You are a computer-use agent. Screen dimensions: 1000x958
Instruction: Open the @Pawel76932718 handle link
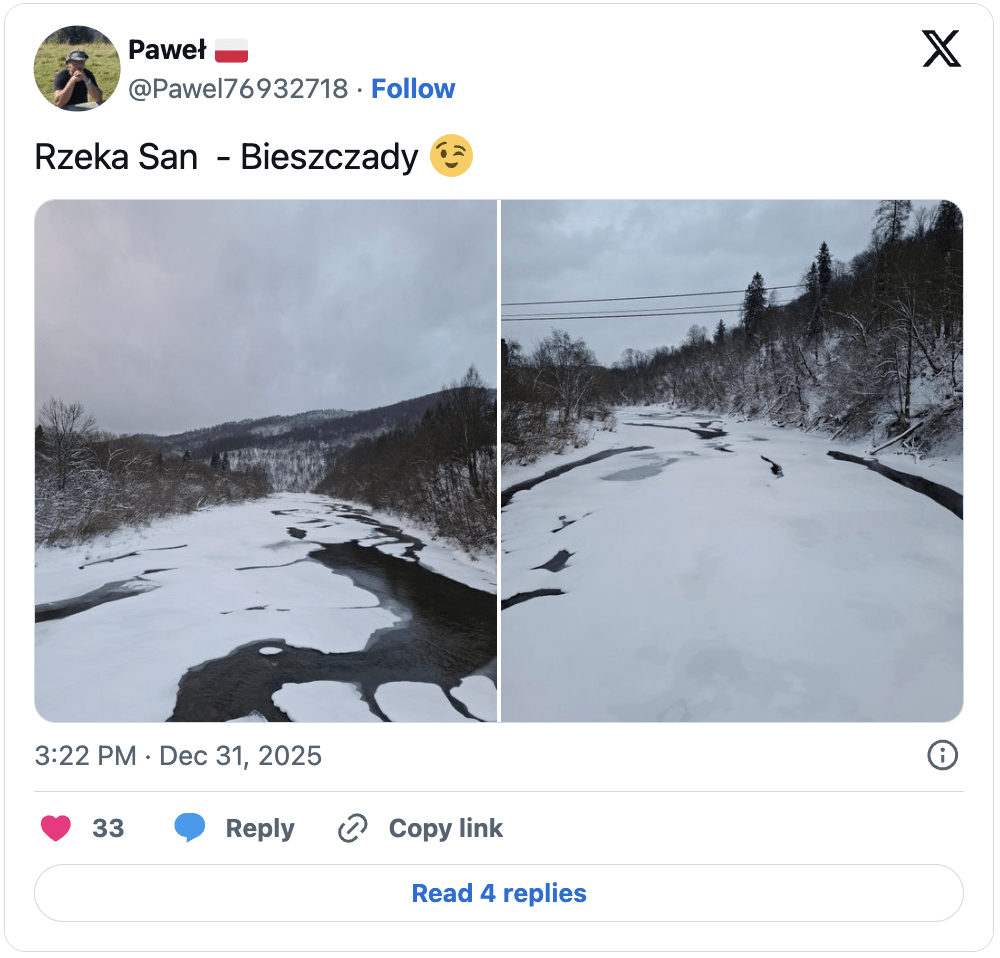(238, 89)
